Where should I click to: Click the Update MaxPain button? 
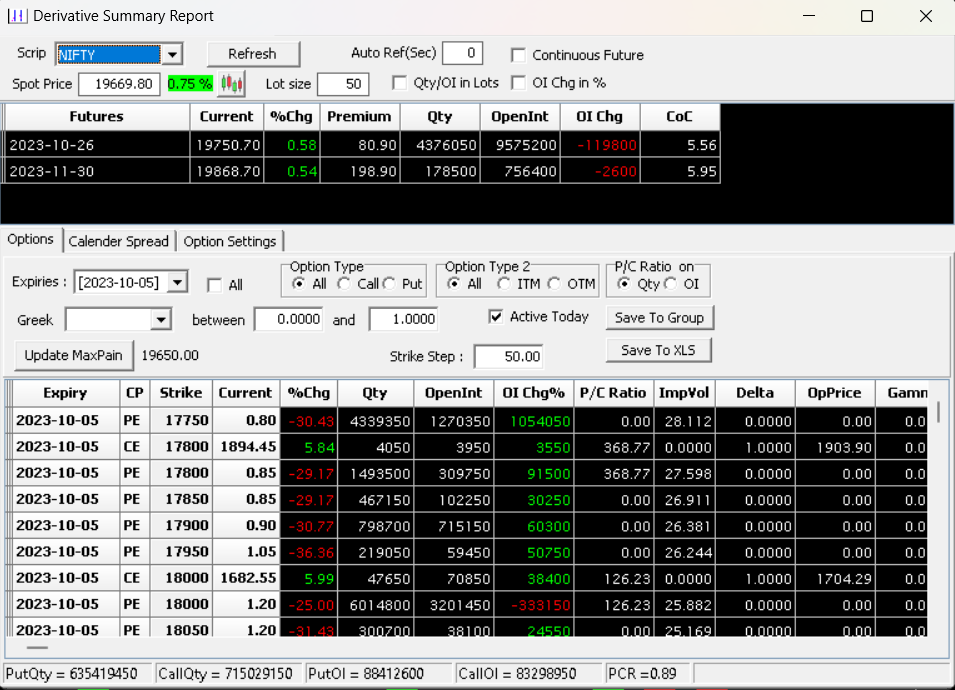tap(73, 355)
